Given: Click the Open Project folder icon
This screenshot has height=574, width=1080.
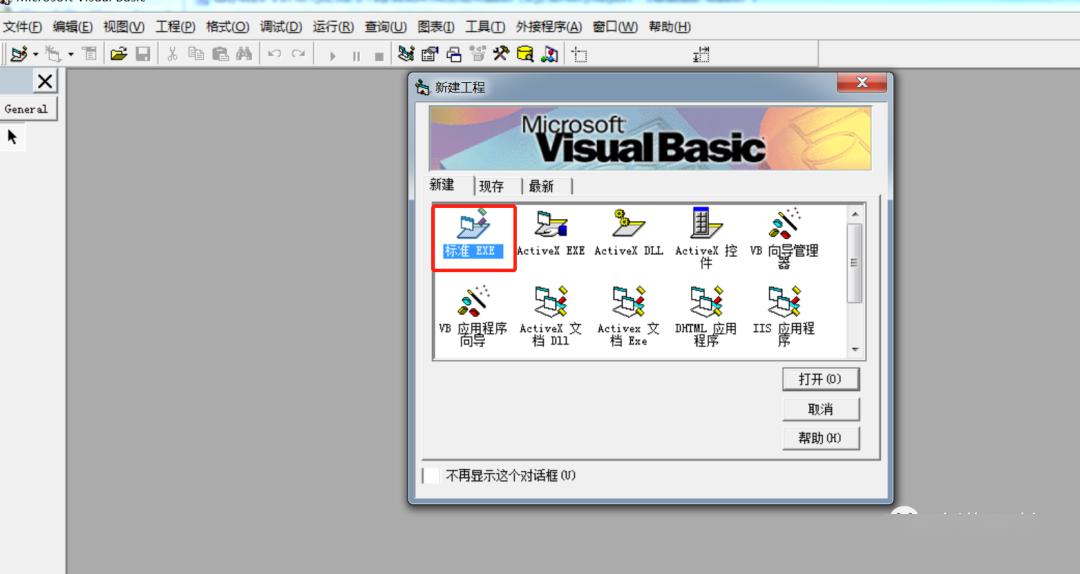Looking at the screenshot, I should click(118, 54).
